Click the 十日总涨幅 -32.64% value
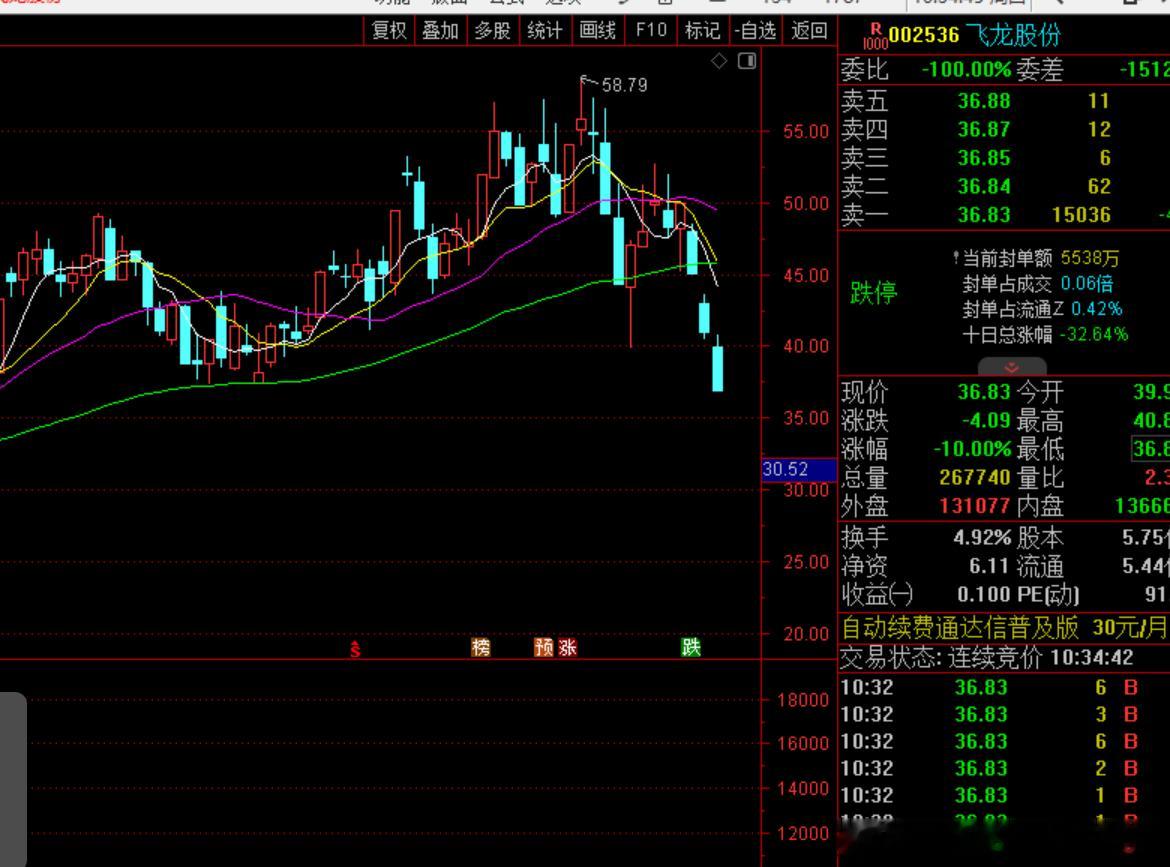This screenshot has height=867, width=1170. (x=1093, y=334)
